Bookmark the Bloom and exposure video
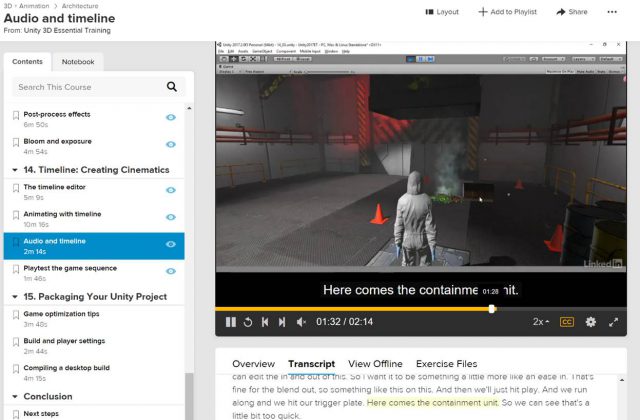Viewport: 640px width, 420px height. click(x=16, y=142)
